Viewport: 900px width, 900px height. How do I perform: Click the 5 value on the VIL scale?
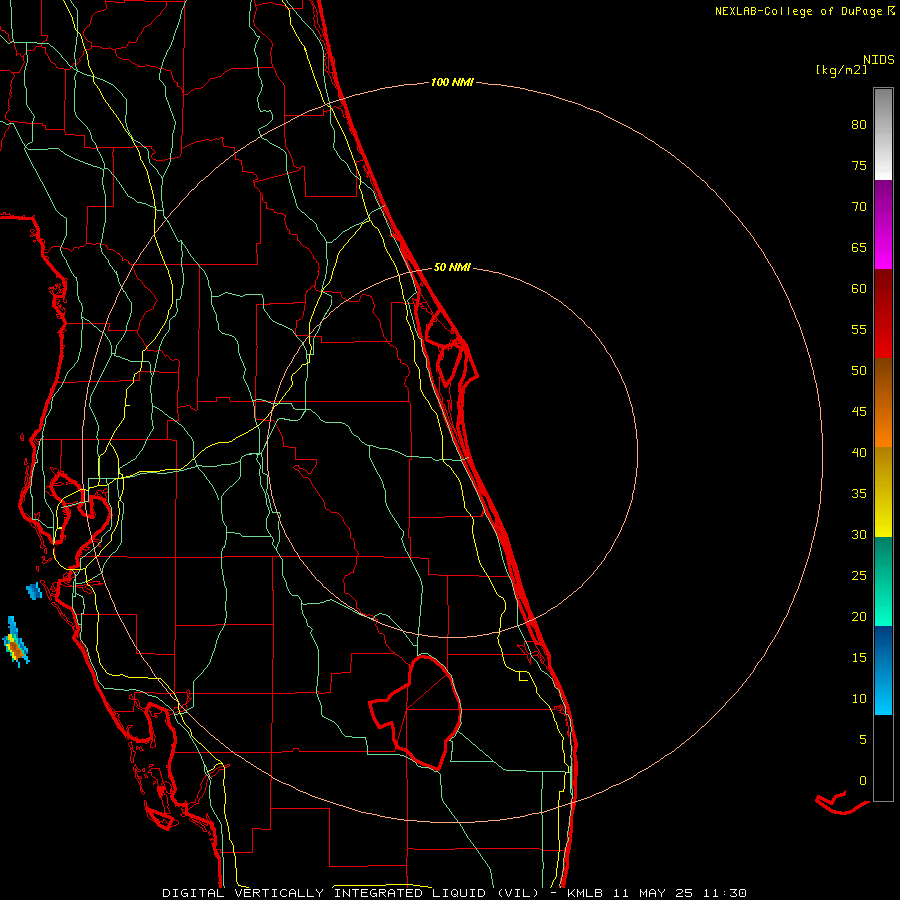(x=863, y=740)
